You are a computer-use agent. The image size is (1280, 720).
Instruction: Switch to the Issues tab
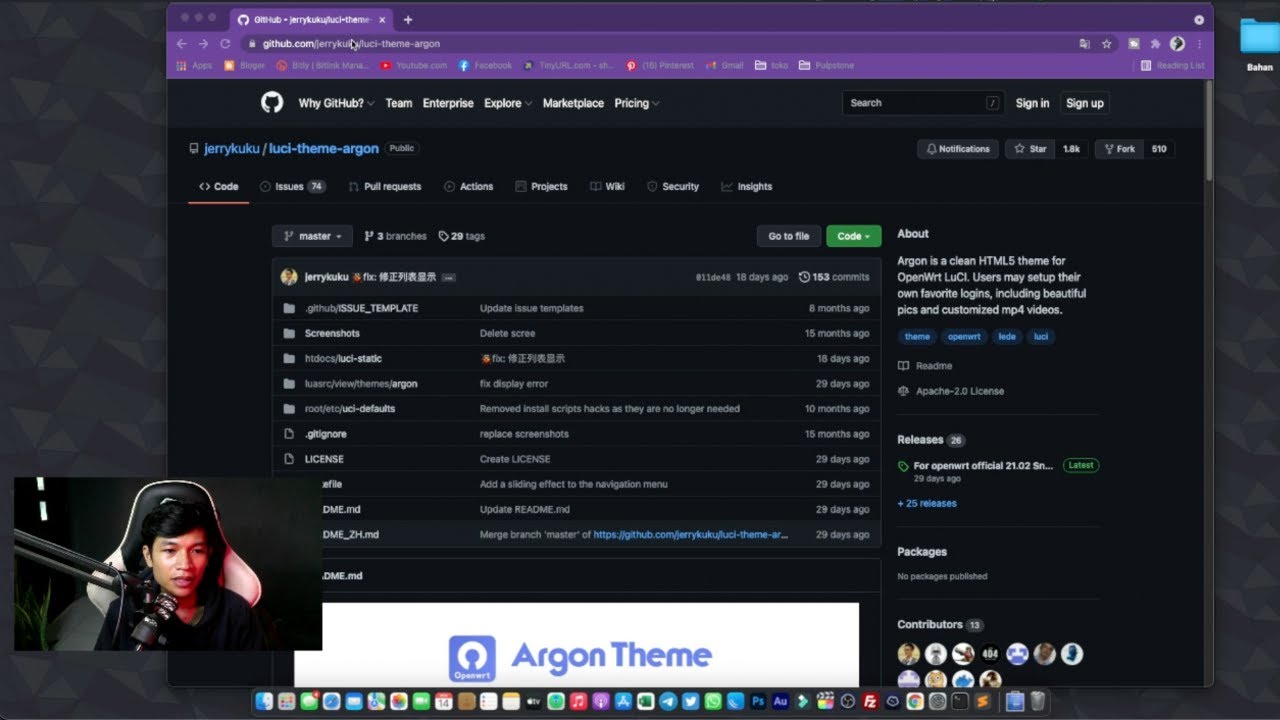click(x=292, y=186)
